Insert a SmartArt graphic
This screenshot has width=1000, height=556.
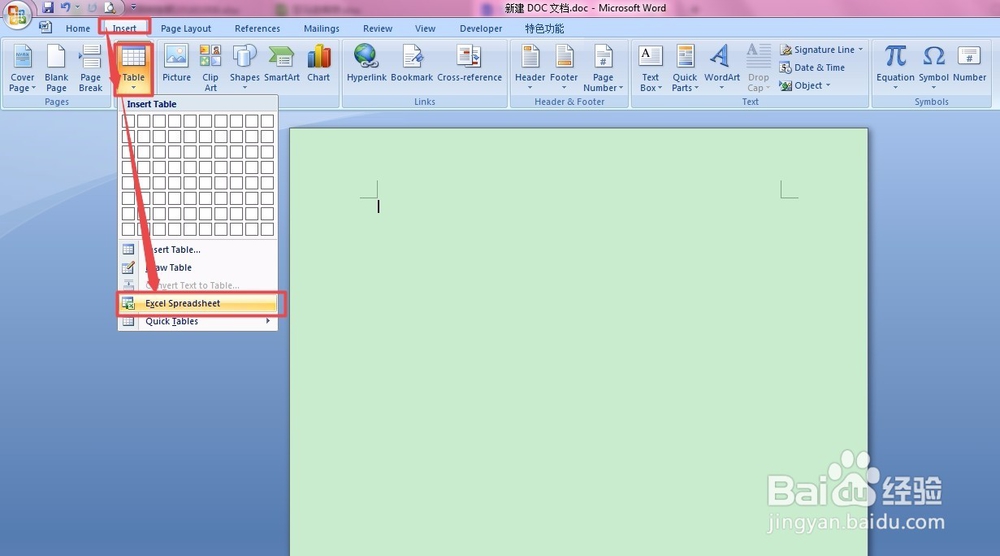[x=281, y=64]
